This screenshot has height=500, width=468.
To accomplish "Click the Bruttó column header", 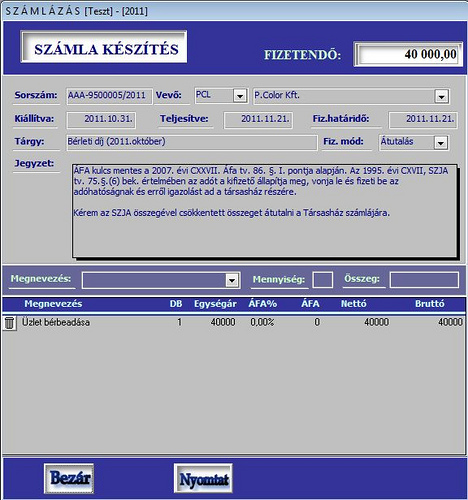I will click(429, 304).
